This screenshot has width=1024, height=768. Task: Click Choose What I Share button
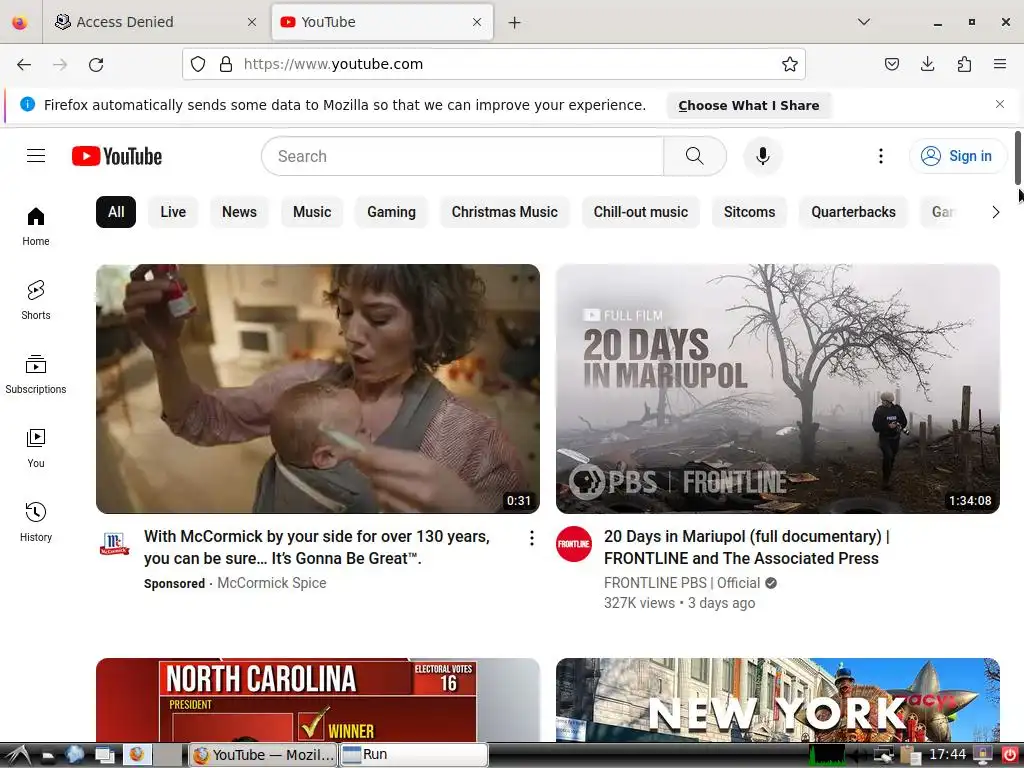tap(748, 105)
